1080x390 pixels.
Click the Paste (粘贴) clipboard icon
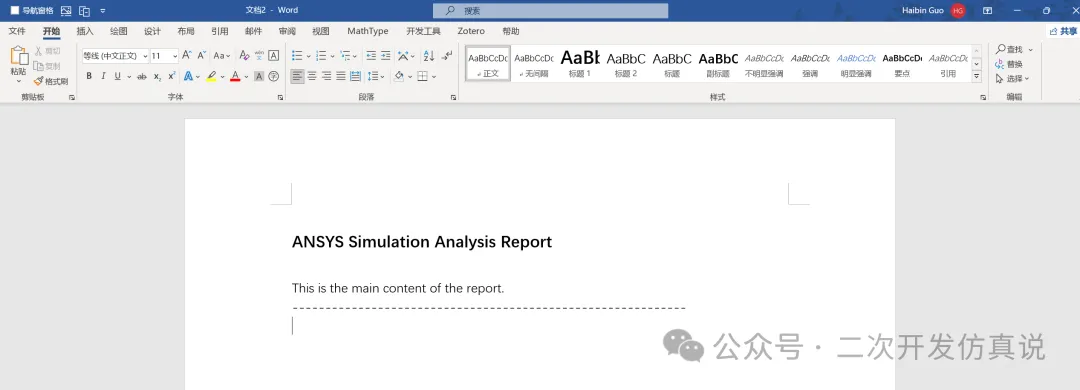pos(19,56)
